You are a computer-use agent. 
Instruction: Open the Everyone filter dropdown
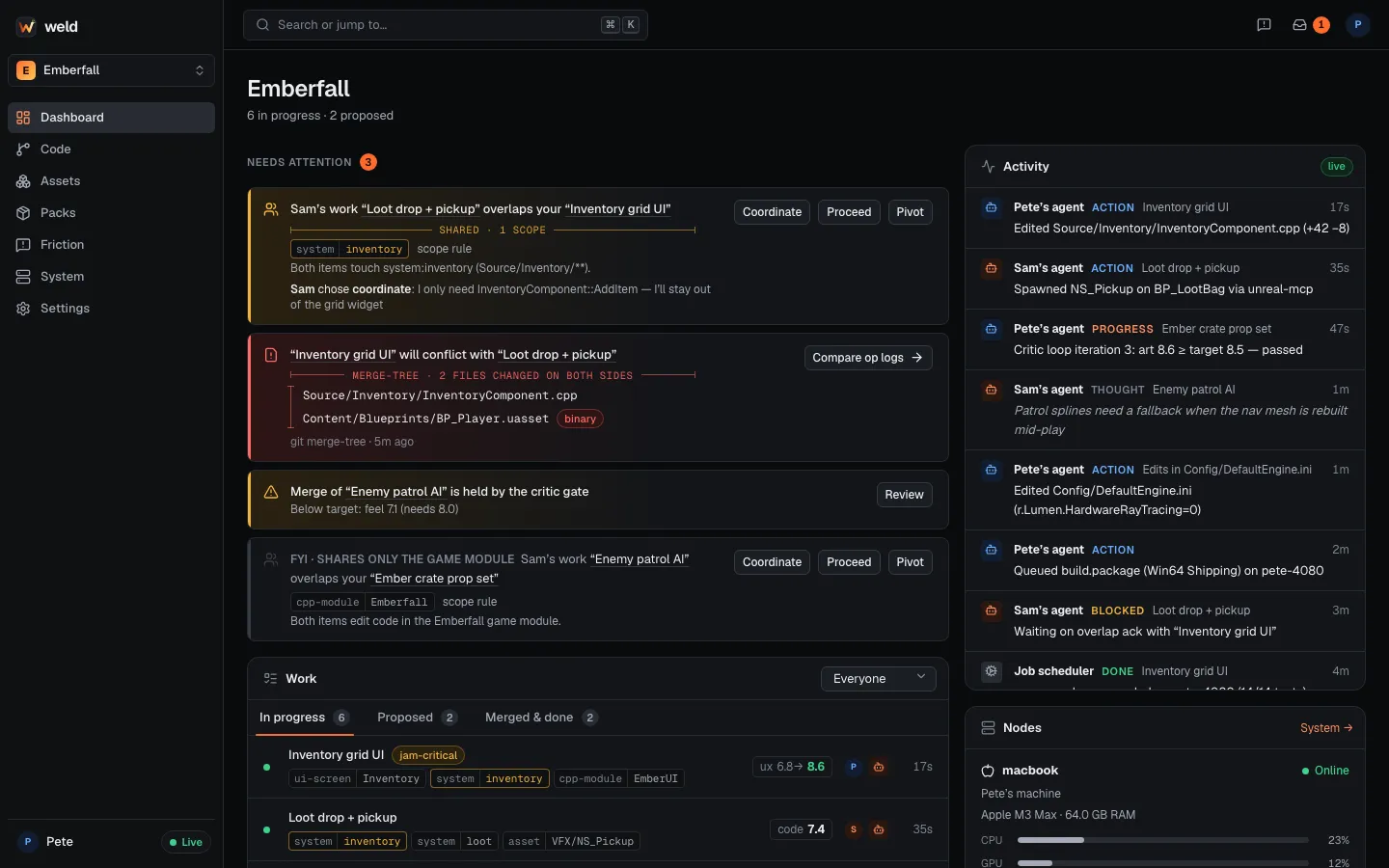(x=878, y=679)
